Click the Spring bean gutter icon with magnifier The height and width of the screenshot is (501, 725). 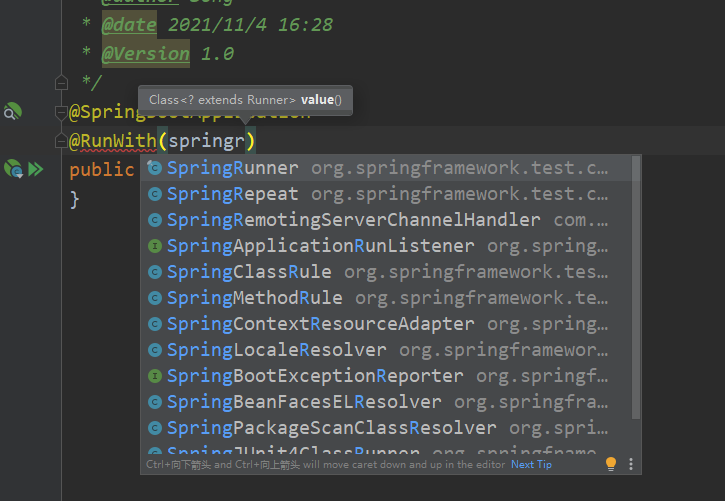click(x=12, y=111)
